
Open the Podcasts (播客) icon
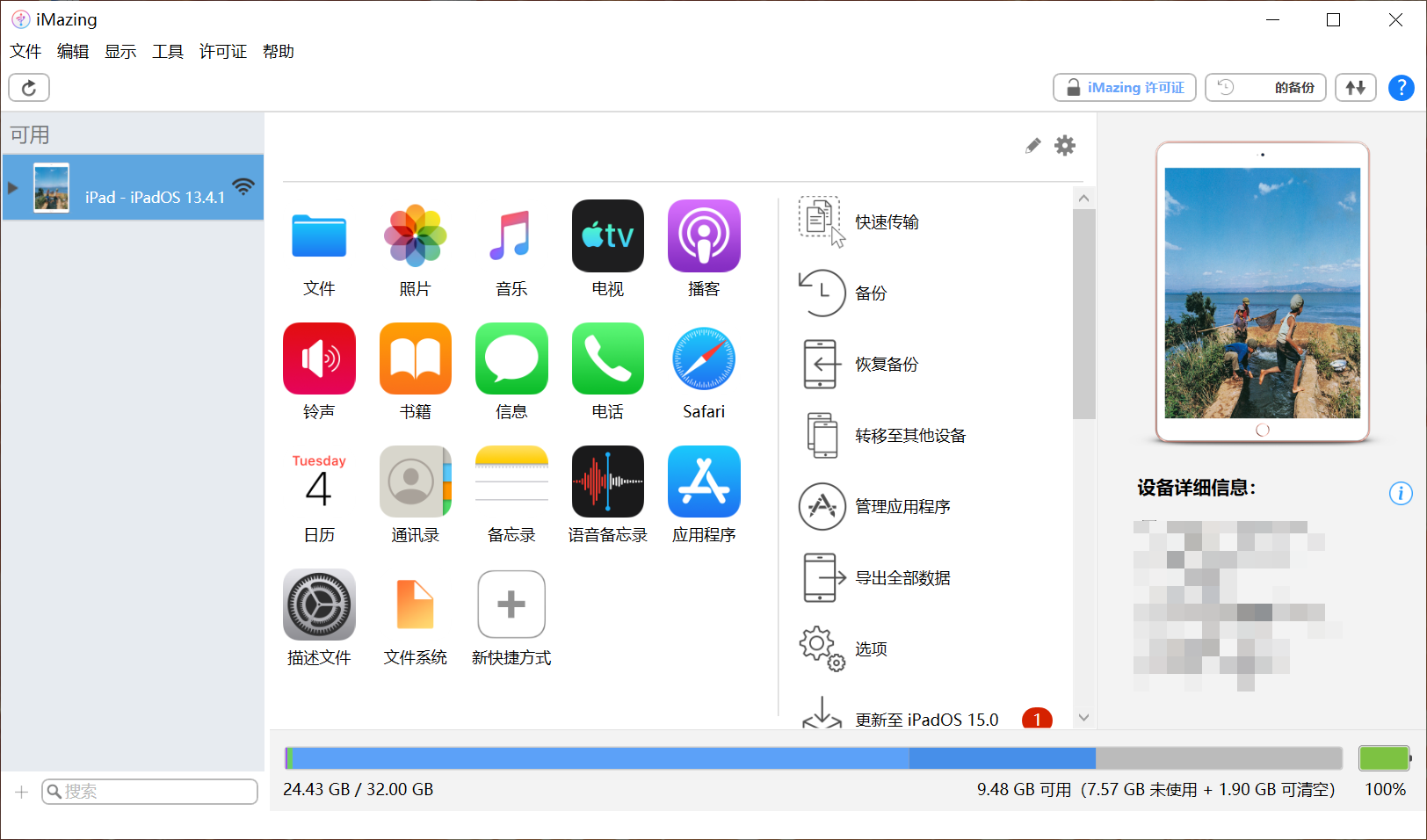[x=703, y=236]
